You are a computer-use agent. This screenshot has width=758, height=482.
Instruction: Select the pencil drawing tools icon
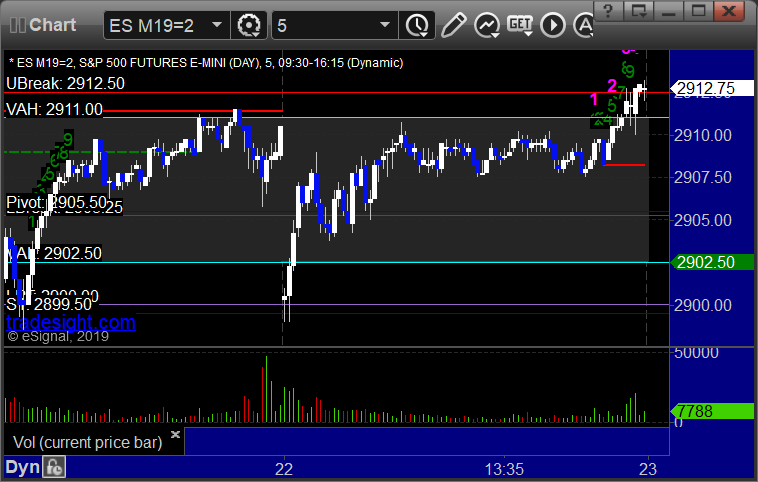(453, 25)
